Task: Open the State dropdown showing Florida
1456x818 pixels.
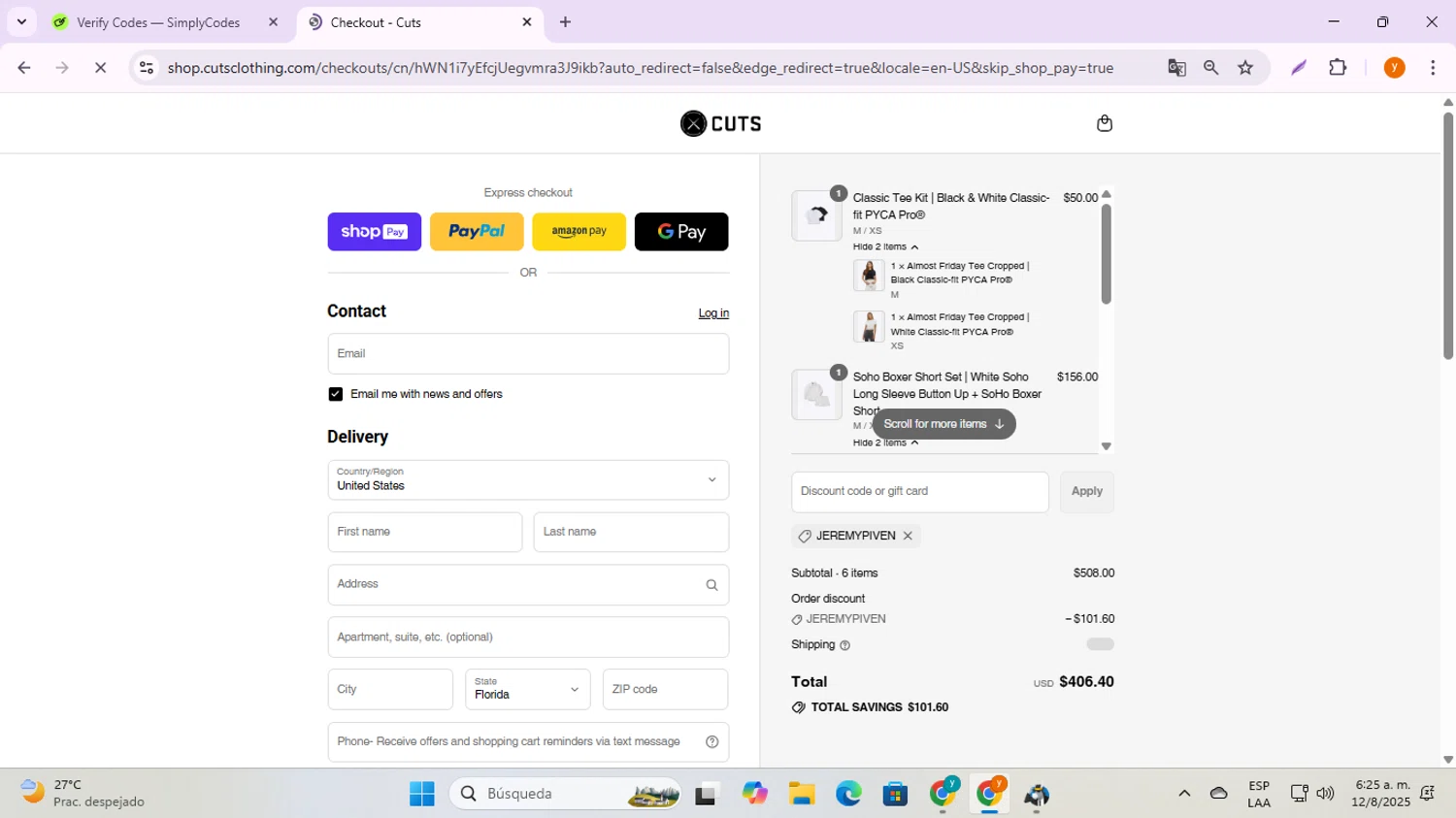Action: pyautogui.click(x=528, y=690)
